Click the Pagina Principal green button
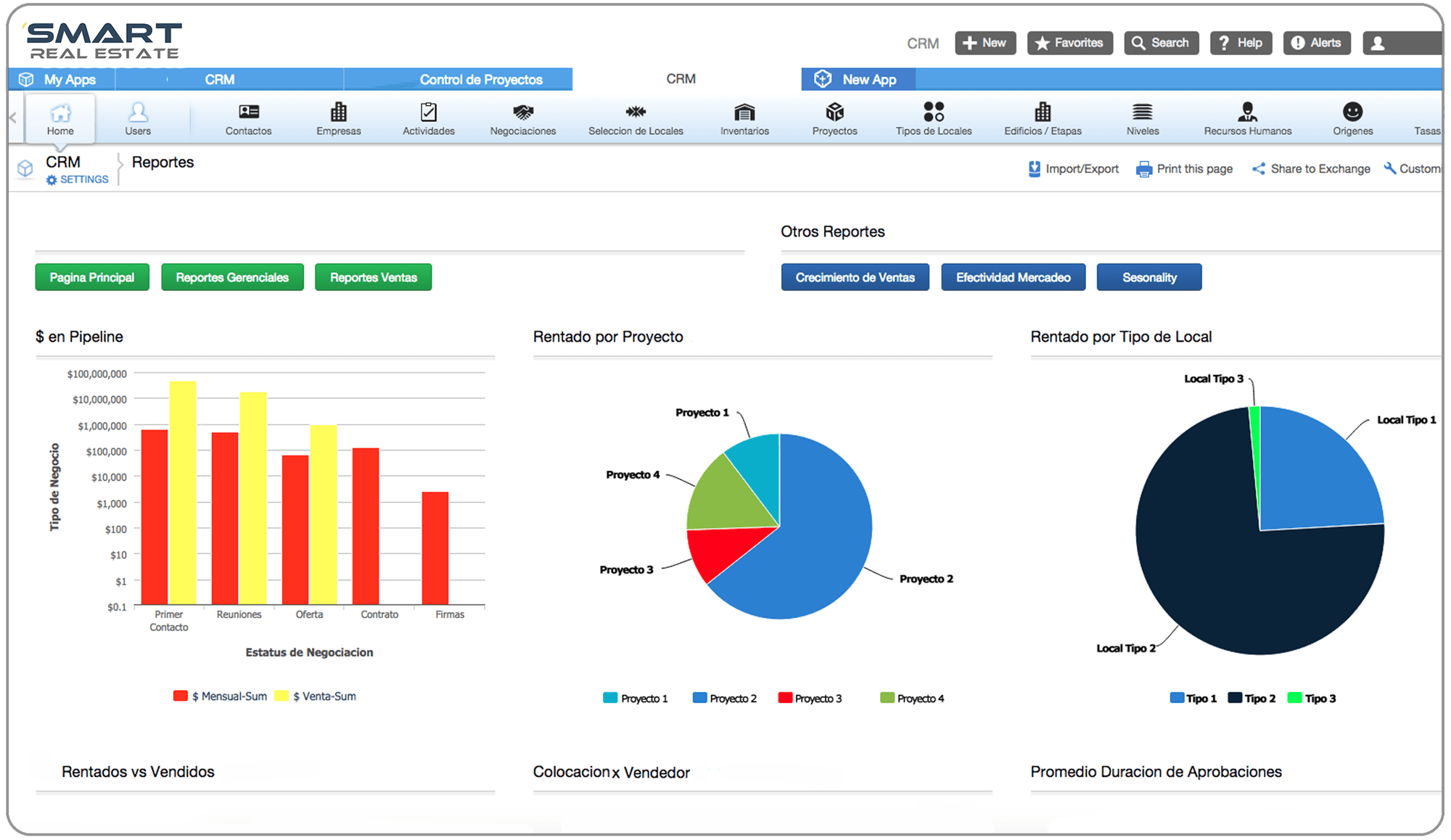 pos(92,277)
